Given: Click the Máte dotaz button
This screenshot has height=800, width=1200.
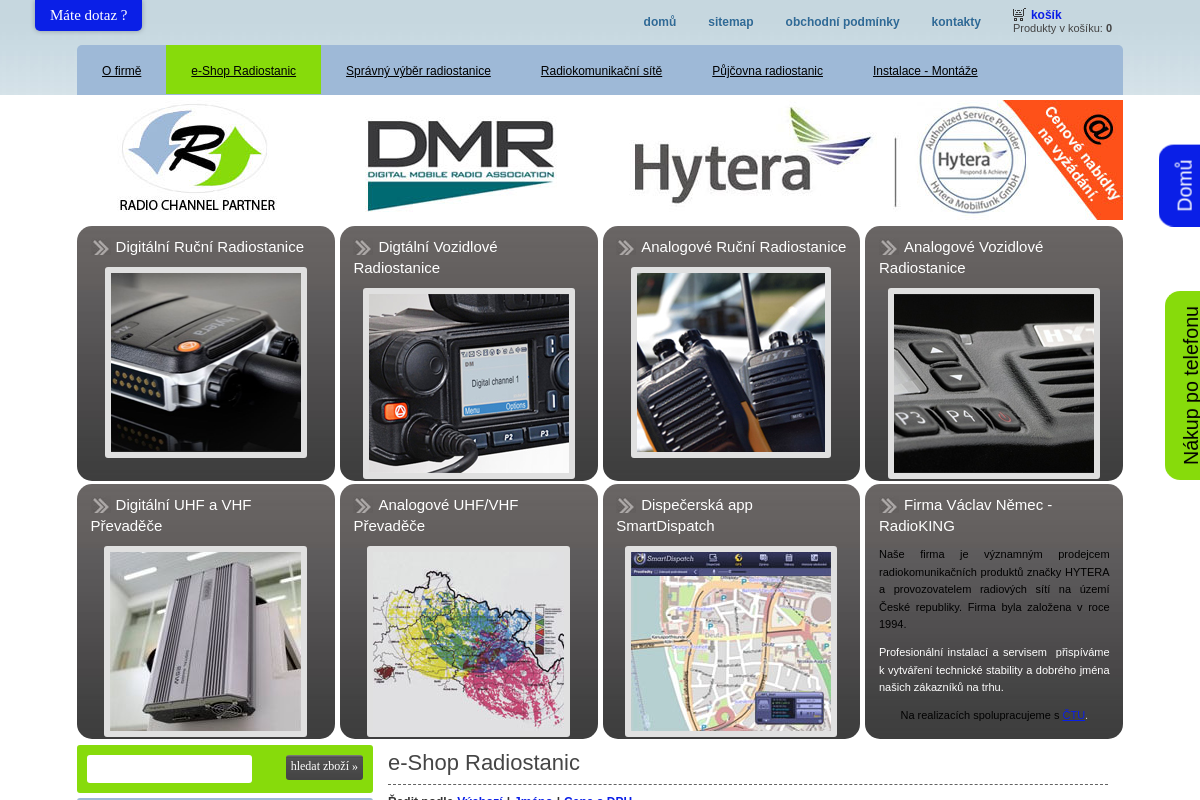Looking at the screenshot, I should [88, 16].
